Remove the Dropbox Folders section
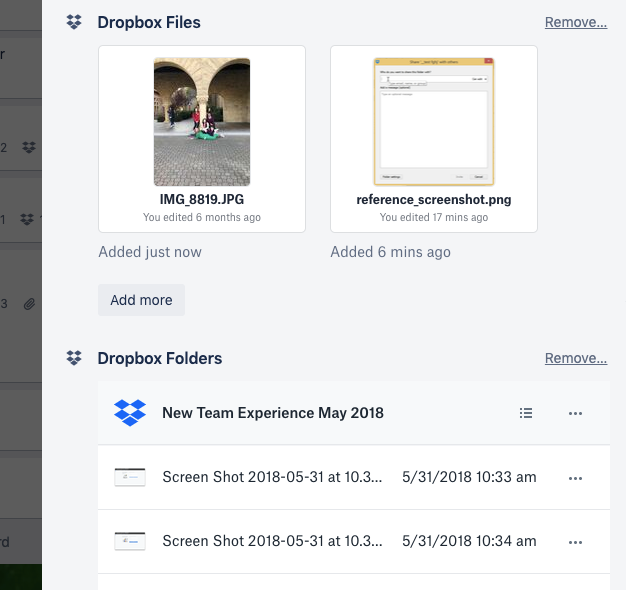Viewport: 626px width, 590px height. (576, 358)
